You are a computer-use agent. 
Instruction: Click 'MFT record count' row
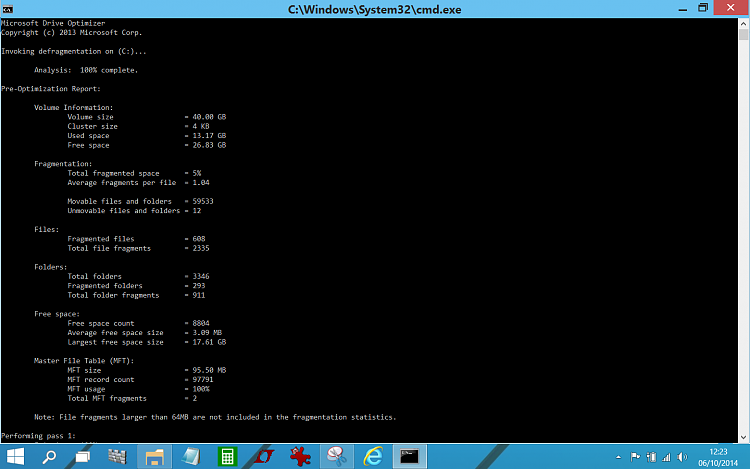click(x=141, y=379)
